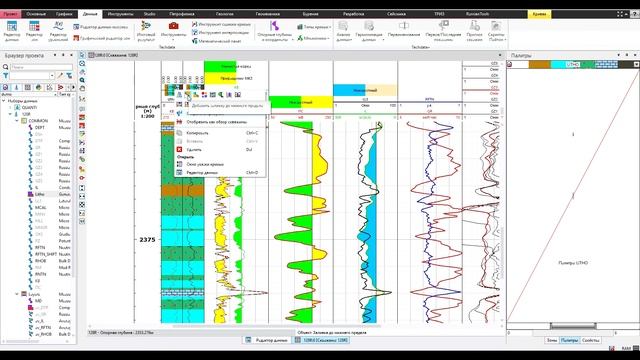640x360 pixels.
Task: Open the equation editor ribbon button
Action: click(x=58, y=31)
